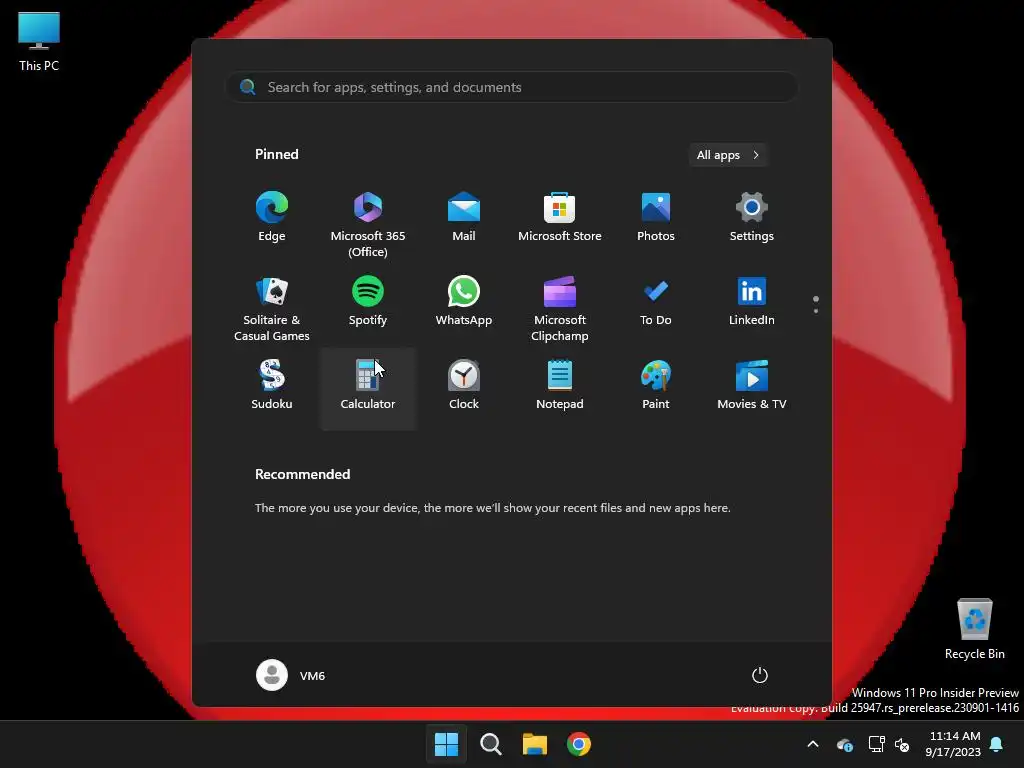The image size is (1024, 768).
Task: Show All apps list
Action: point(728,155)
